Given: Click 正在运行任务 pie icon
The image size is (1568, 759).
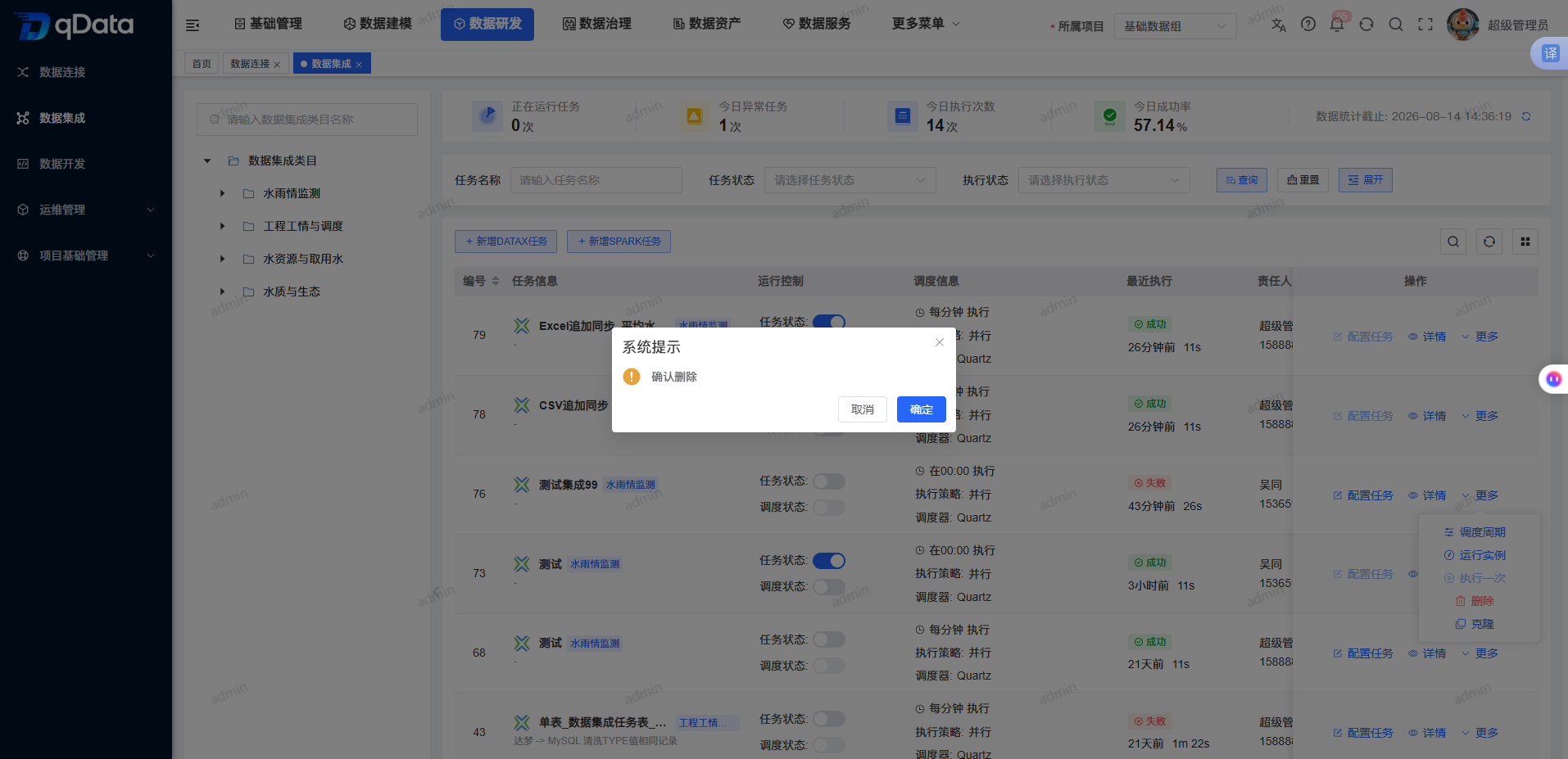Looking at the screenshot, I should click(487, 116).
